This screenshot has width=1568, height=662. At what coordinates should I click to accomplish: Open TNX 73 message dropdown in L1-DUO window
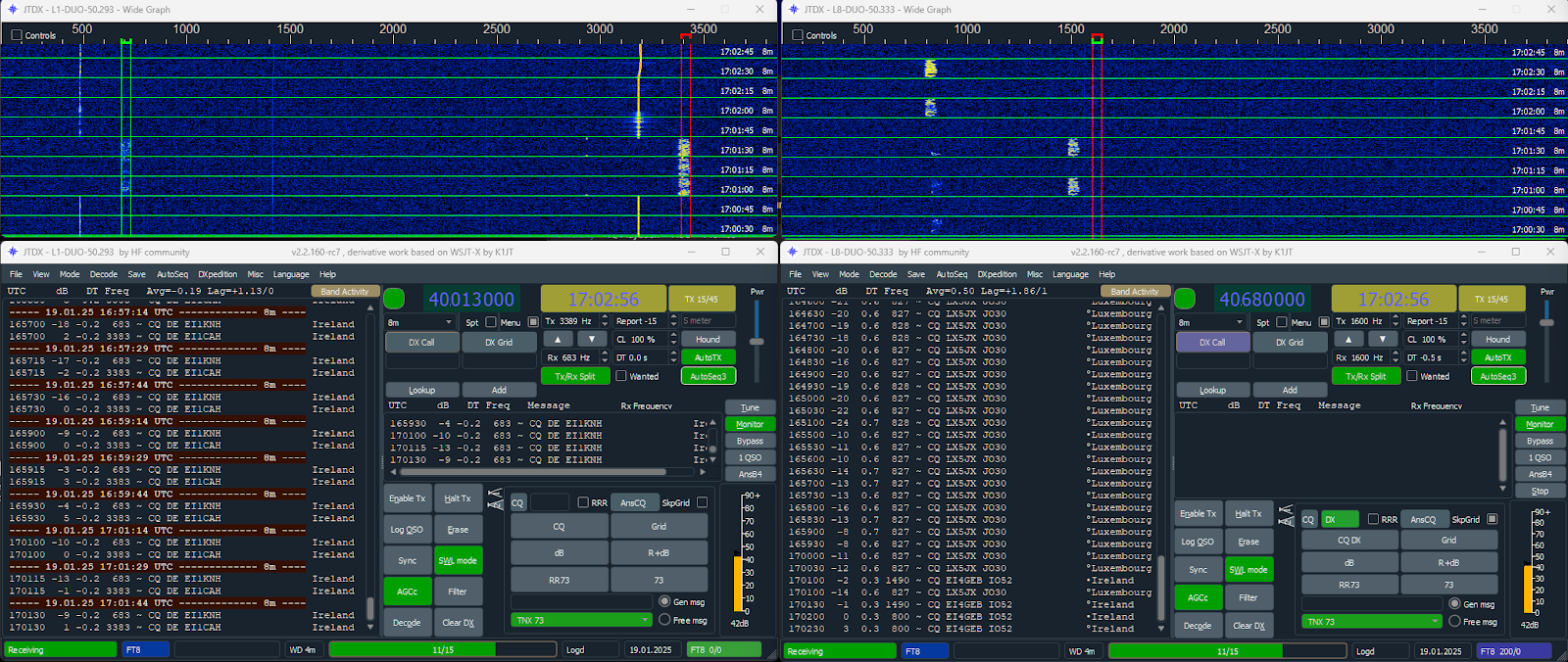coord(581,620)
